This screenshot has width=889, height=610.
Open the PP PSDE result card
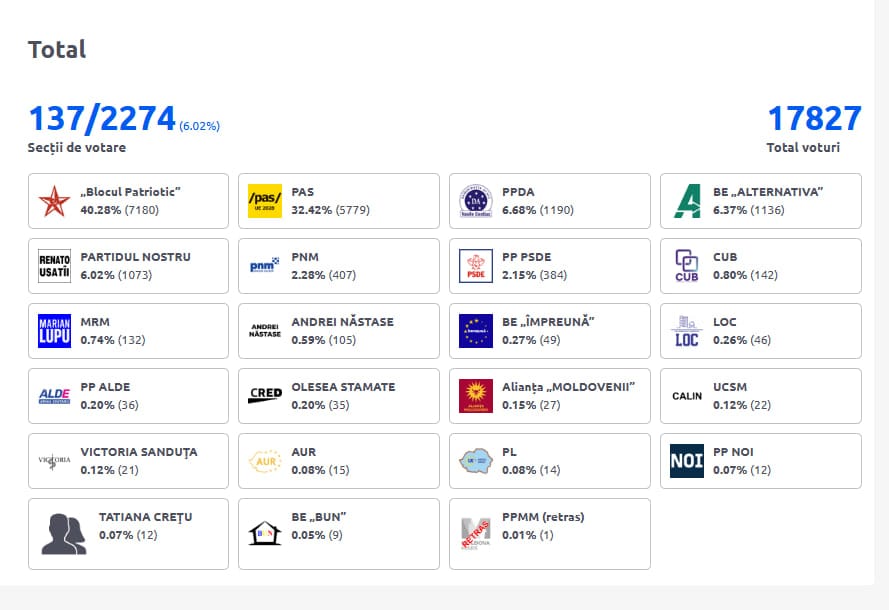[549, 266]
